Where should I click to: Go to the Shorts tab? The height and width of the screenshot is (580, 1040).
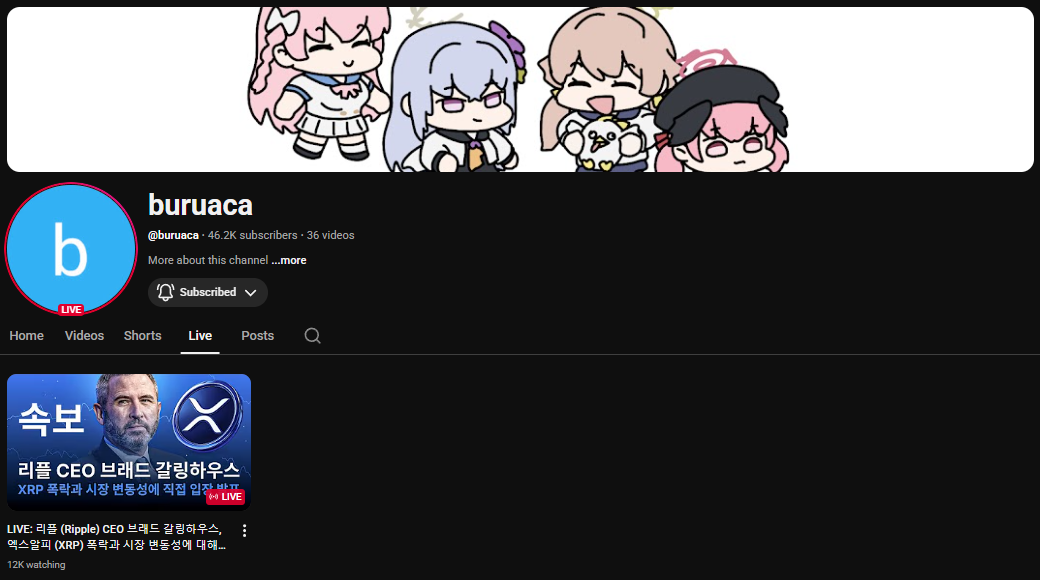[143, 336]
